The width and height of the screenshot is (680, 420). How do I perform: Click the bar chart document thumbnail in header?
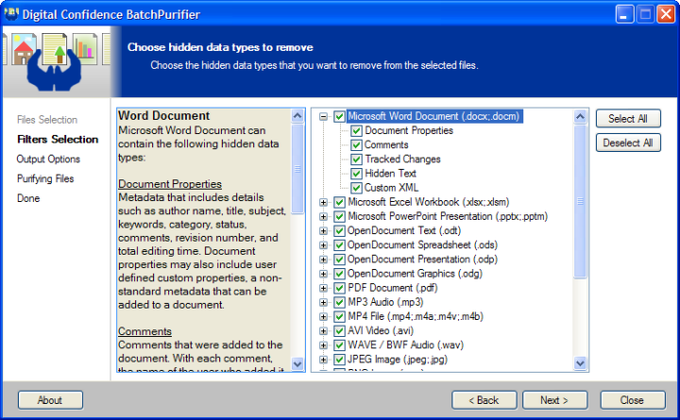coord(85,49)
